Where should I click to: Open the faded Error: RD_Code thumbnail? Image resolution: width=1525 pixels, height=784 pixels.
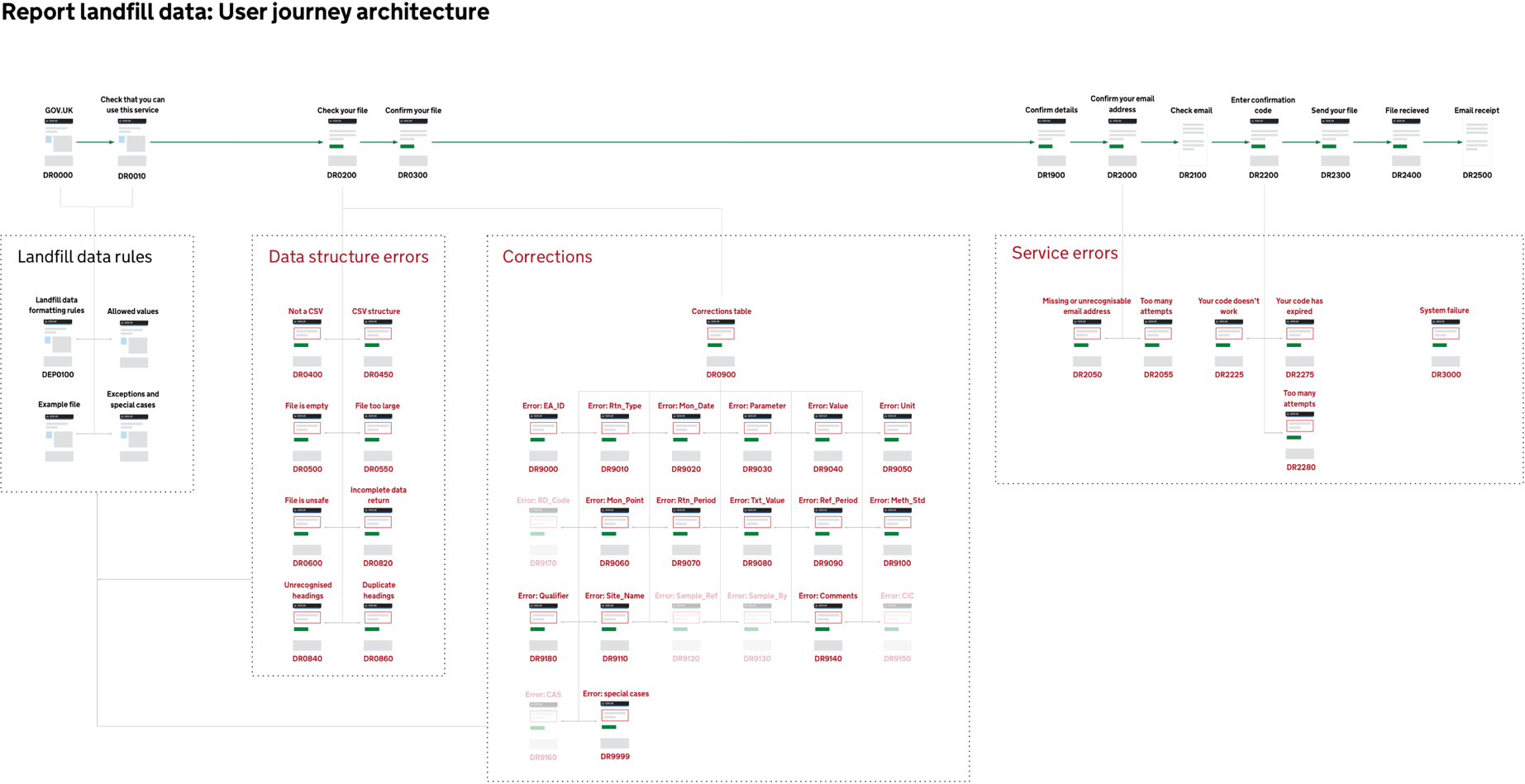[543, 531]
